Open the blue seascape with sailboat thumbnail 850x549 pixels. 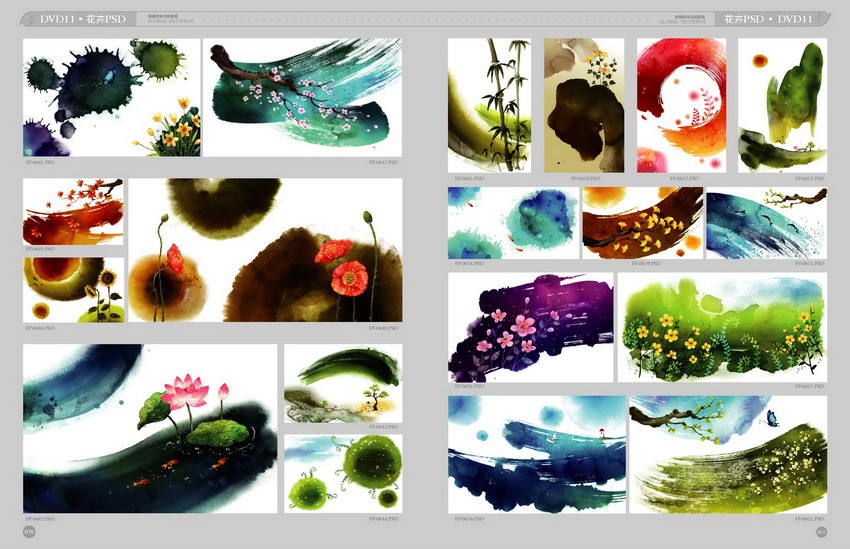(x=537, y=454)
